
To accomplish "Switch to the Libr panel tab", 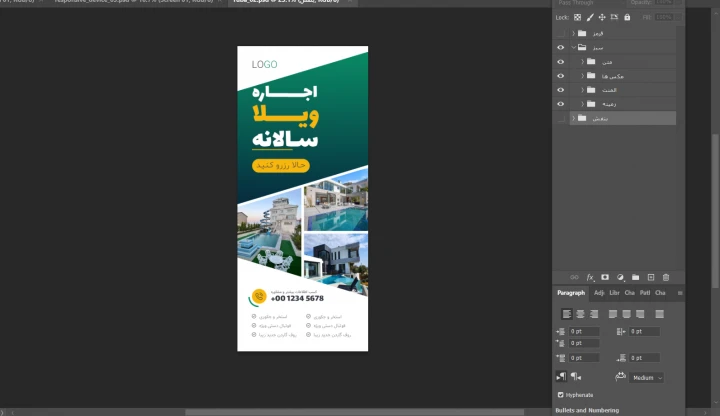I will tap(614, 293).
